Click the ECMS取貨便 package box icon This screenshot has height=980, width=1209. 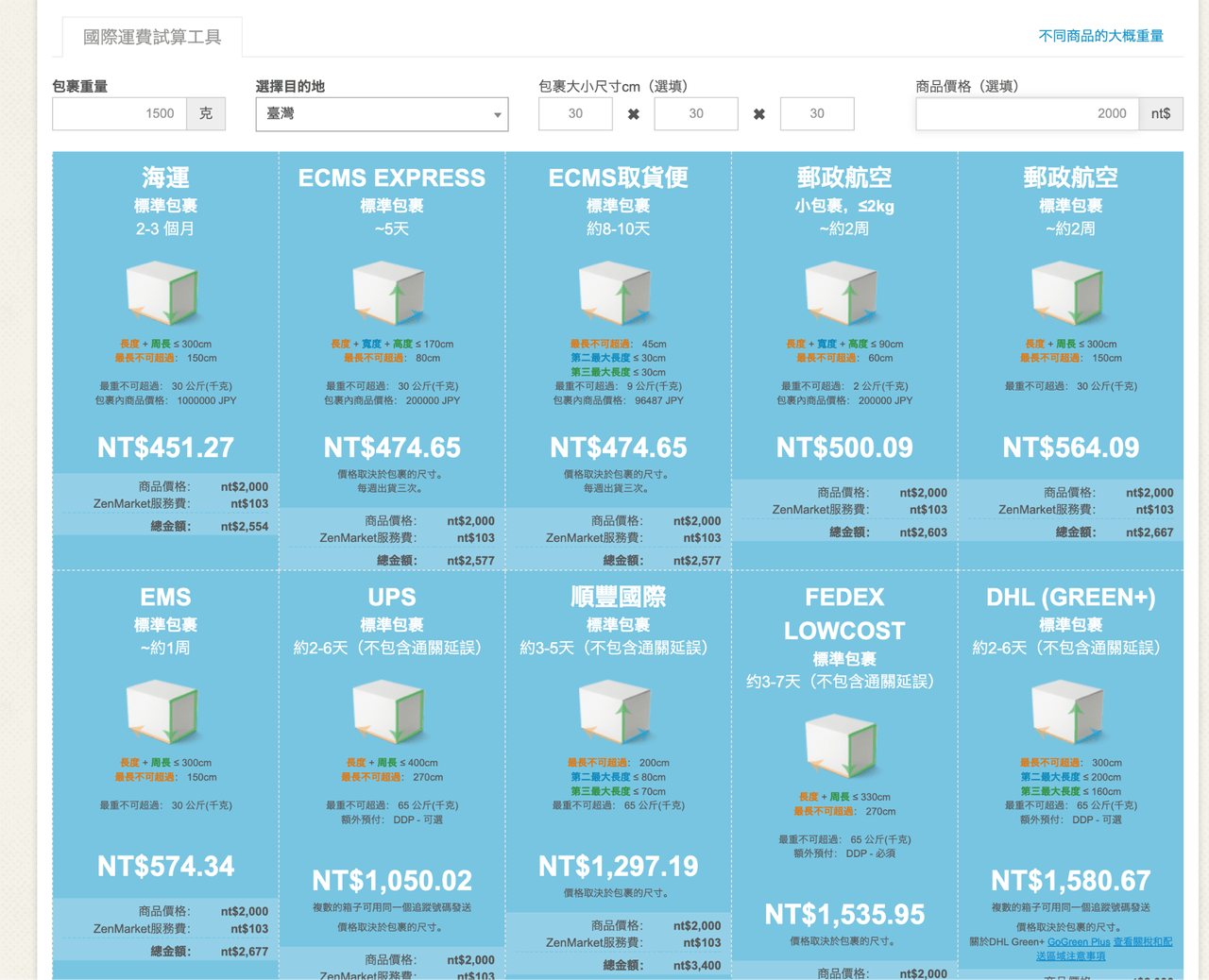pos(616,294)
